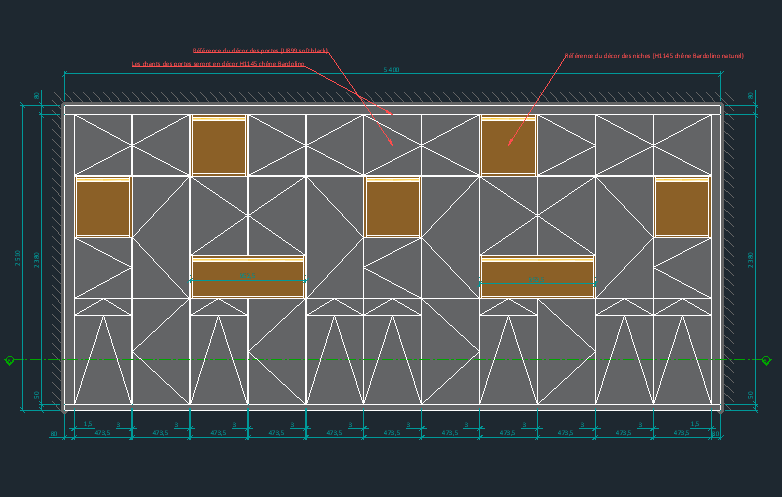Image resolution: width=782 pixels, height=497 pixels.
Task: Click the left outer vertical height dimension
Action: pyautogui.click(x=23, y=257)
